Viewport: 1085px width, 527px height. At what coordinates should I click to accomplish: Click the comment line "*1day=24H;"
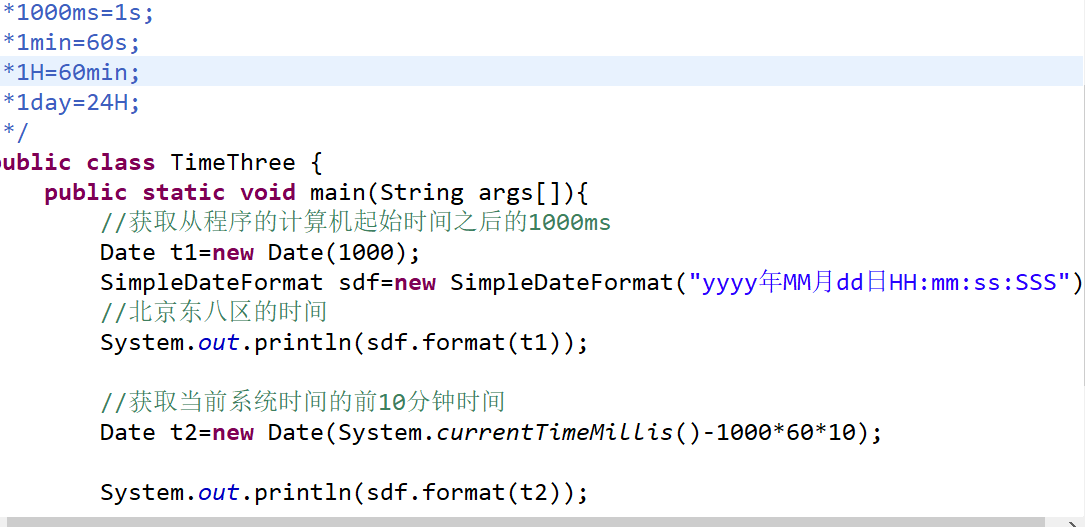click(x=71, y=103)
